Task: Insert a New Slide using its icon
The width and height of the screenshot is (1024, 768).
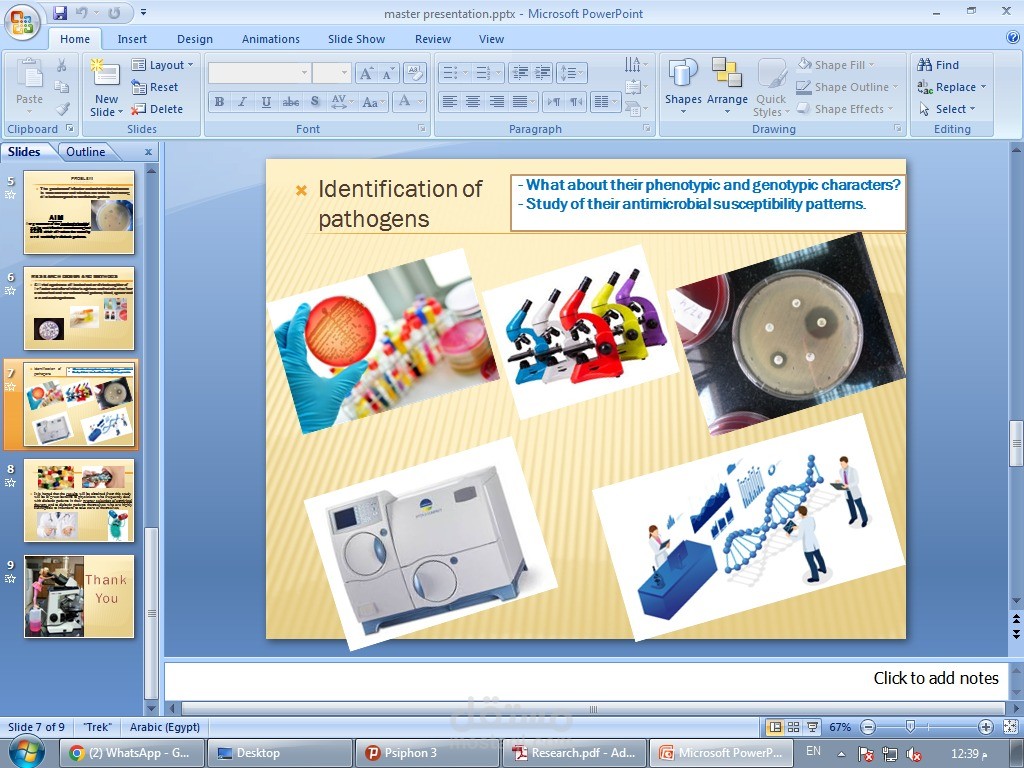Action: coord(106,73)
